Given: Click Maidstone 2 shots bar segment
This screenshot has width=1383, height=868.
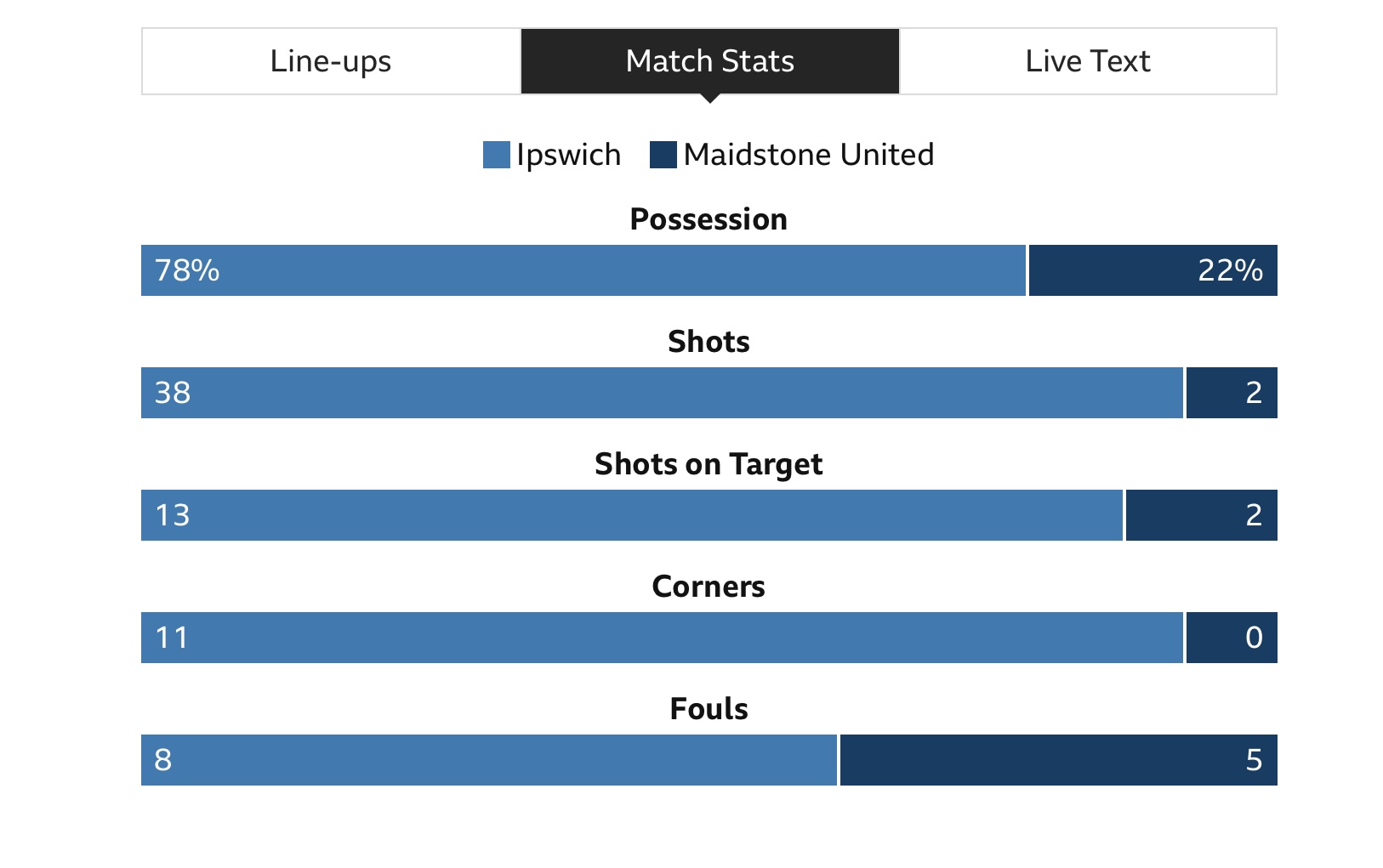Looking at the screenshot, I should (x=1232, y=393).
